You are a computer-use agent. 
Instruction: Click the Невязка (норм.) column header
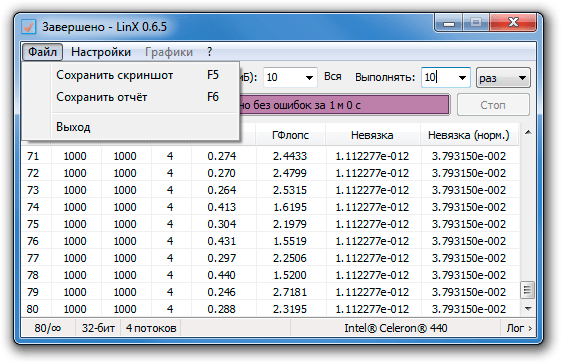469,135
